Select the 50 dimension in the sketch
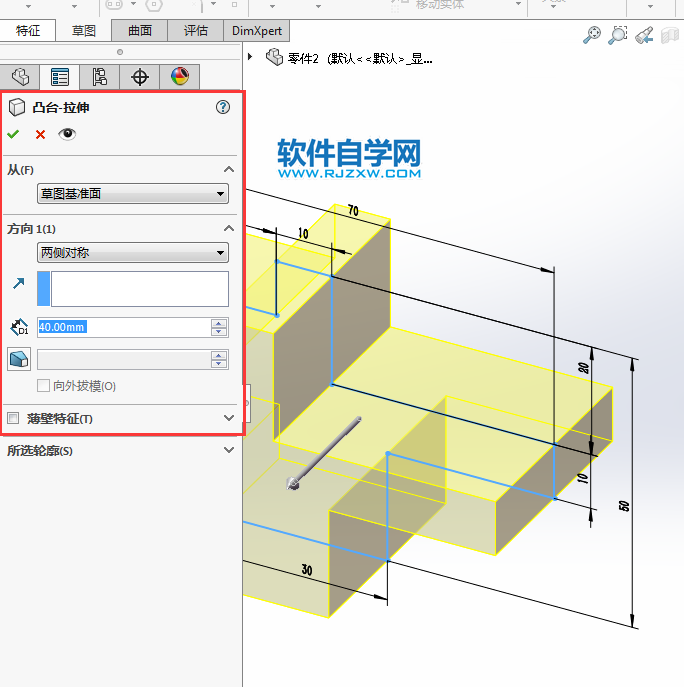Image resolution: width=684 pixels, height=687 pixels. point(624,506)
